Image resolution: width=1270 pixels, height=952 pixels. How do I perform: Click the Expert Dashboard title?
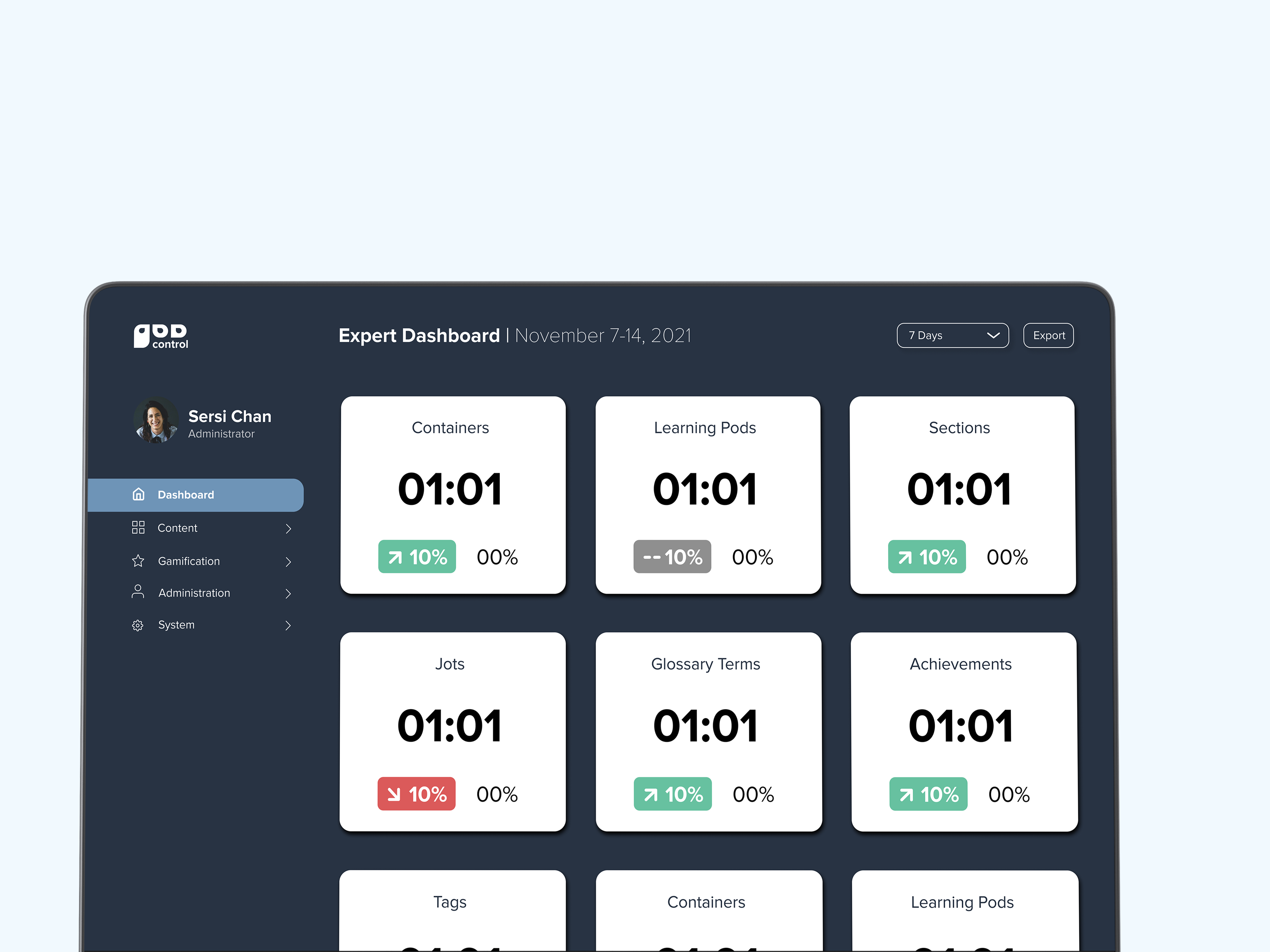click(419, 336)
